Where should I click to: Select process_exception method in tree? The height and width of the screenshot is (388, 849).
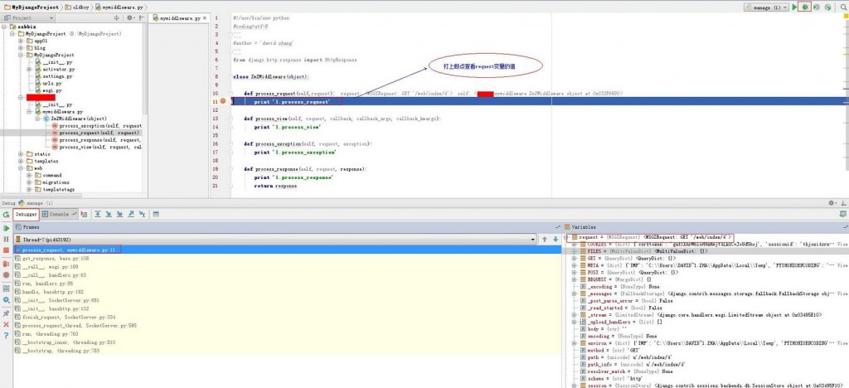(x=96, y=126)
